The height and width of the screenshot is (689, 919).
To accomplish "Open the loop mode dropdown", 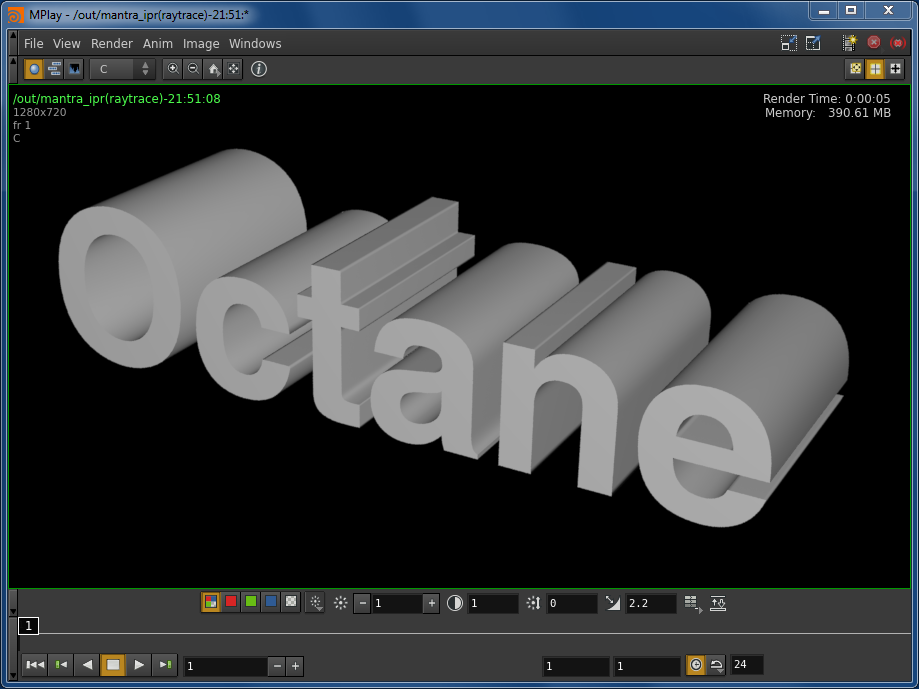I will click(716, 665).
